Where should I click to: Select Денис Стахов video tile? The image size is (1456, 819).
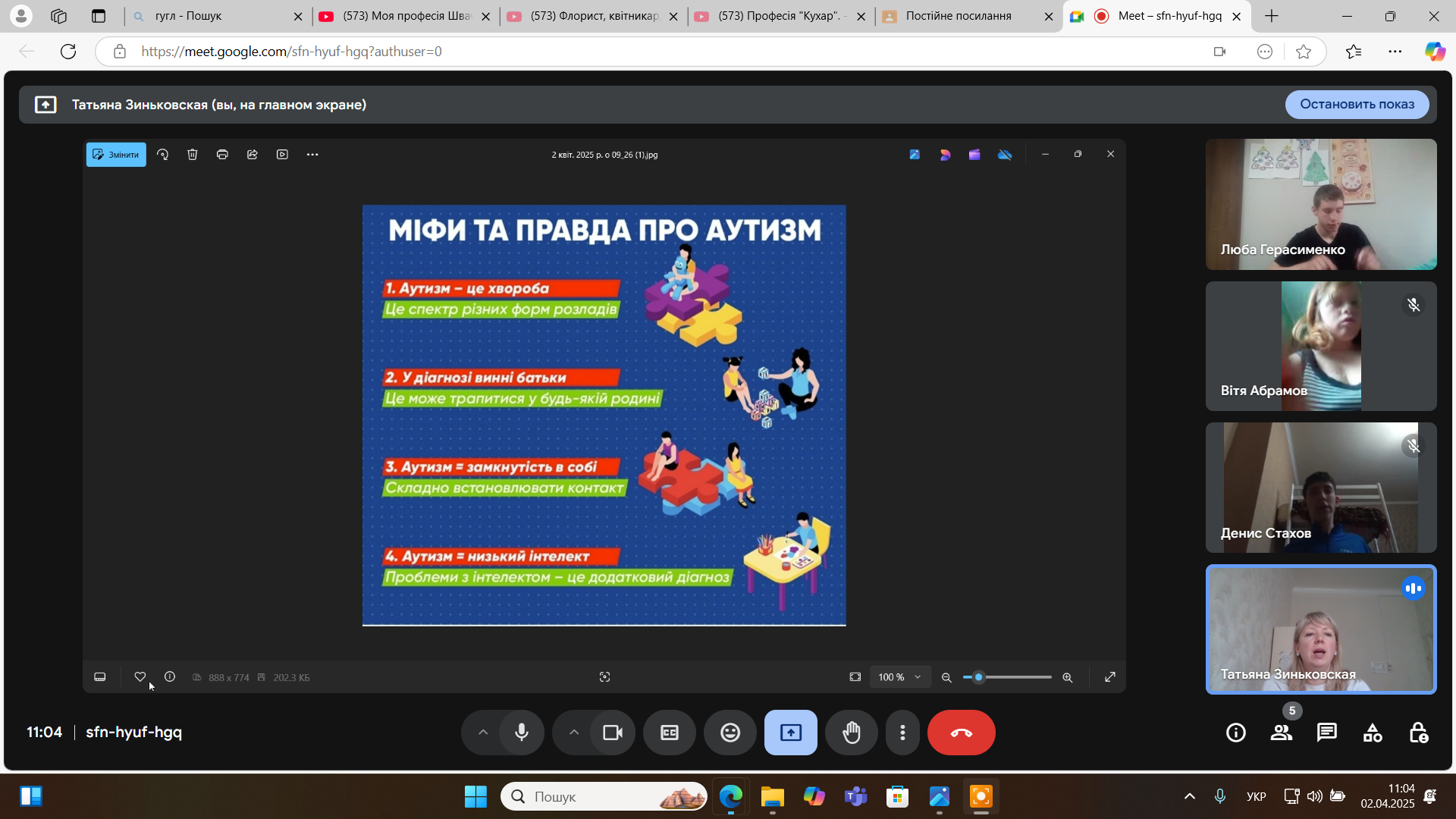pyautogui.click(x=1321, y=488)
